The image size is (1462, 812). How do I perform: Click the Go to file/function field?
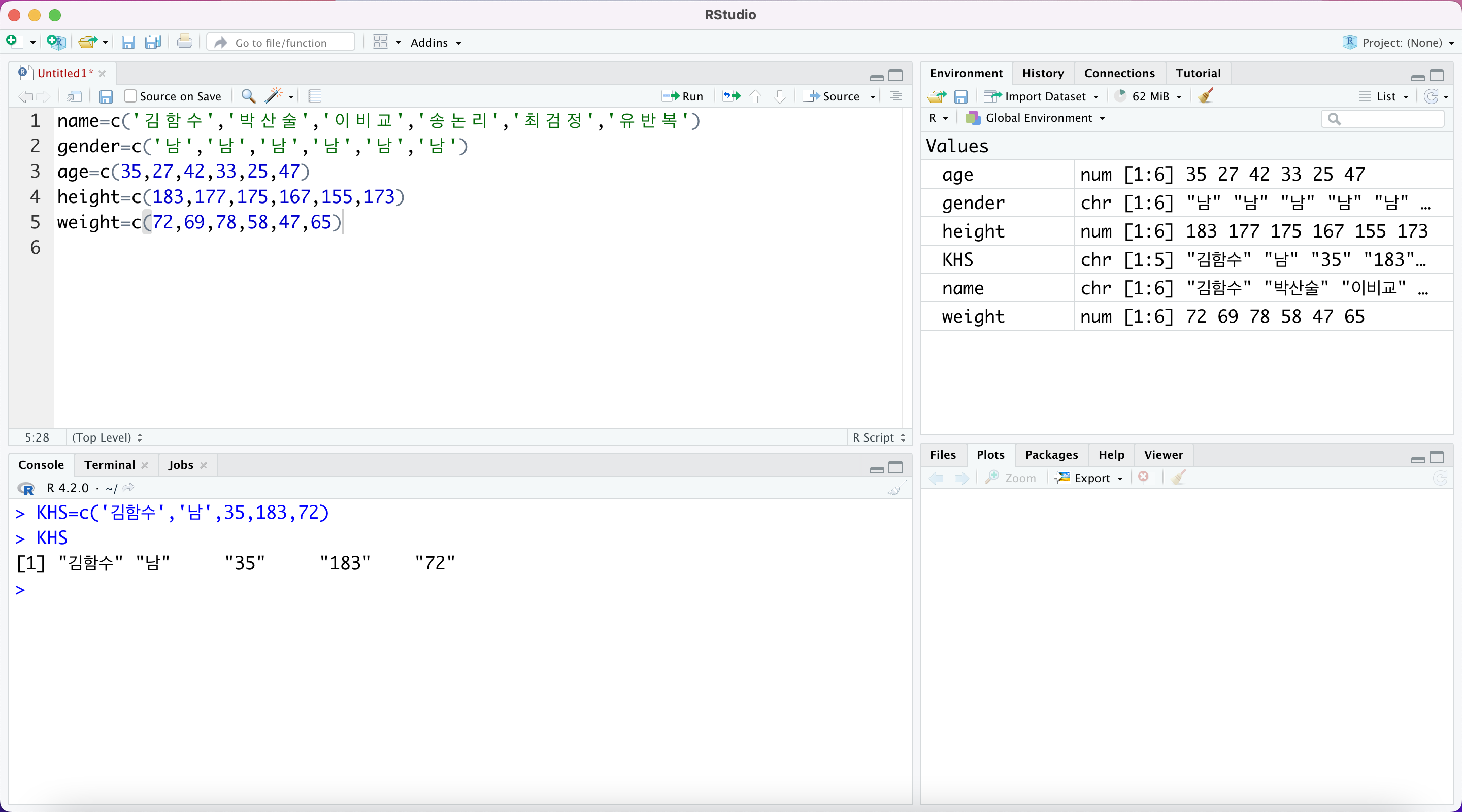(281, 43)
